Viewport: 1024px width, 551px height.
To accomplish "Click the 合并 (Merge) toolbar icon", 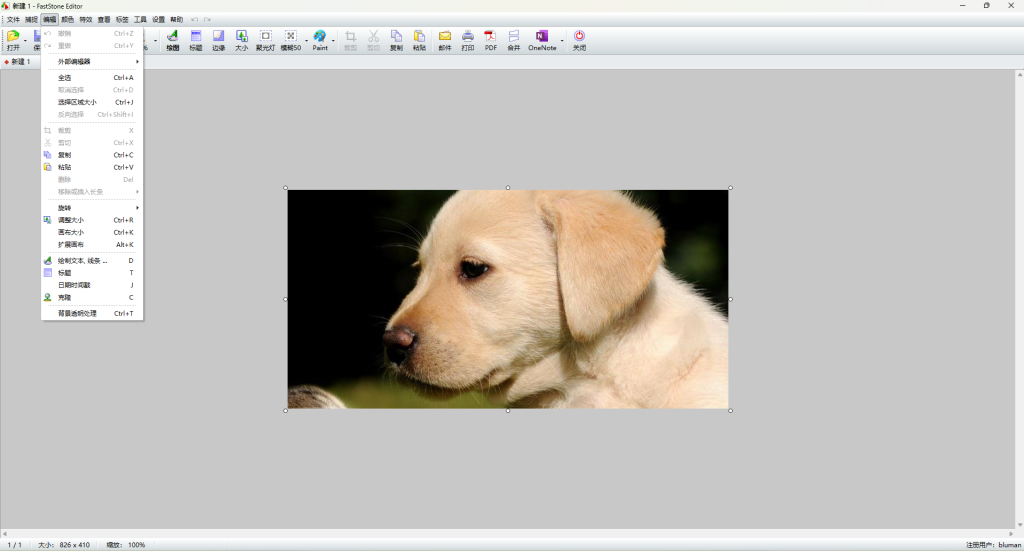I will point(514,39).
